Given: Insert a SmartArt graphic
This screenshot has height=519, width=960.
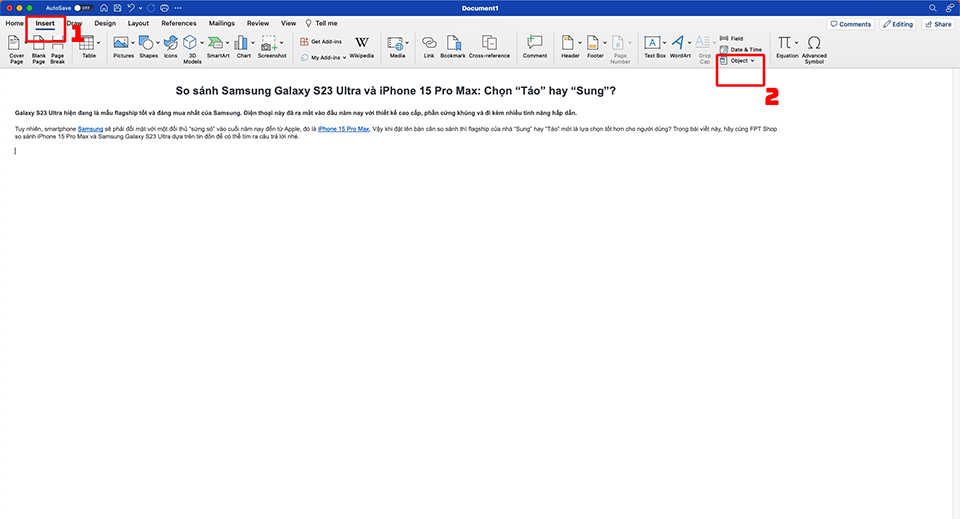Looking at the screenshot, I should tap(216, 47).
